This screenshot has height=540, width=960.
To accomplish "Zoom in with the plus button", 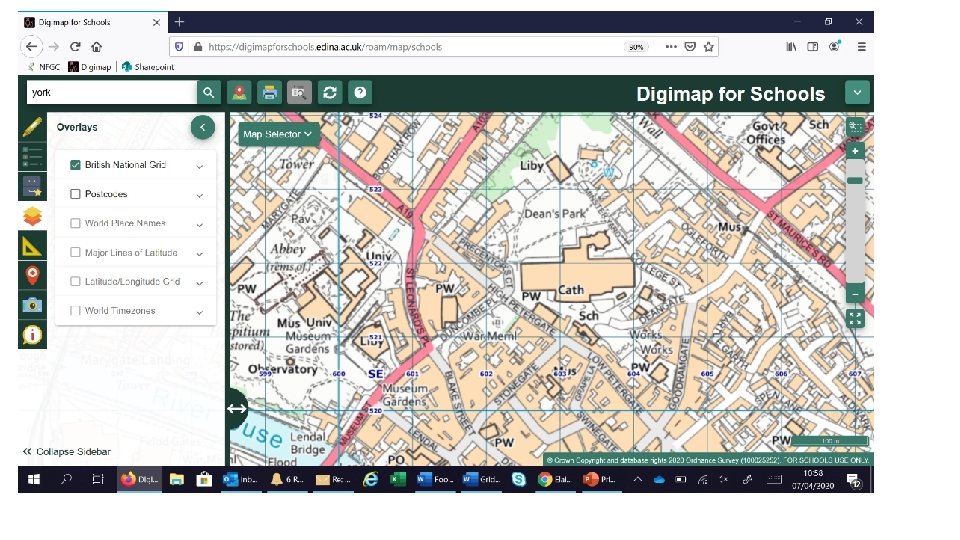I will [855, 151].
